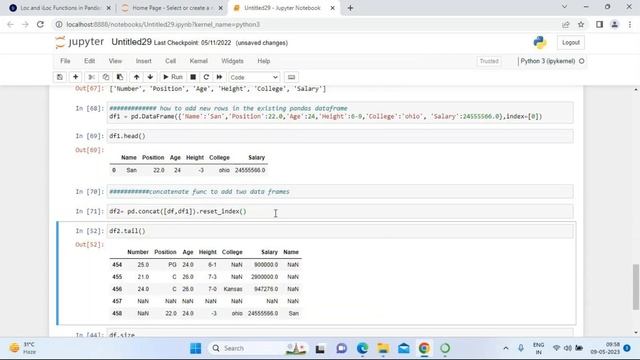Click the Logout button
The image size is (640, 360).
click(x=571, y=42)
